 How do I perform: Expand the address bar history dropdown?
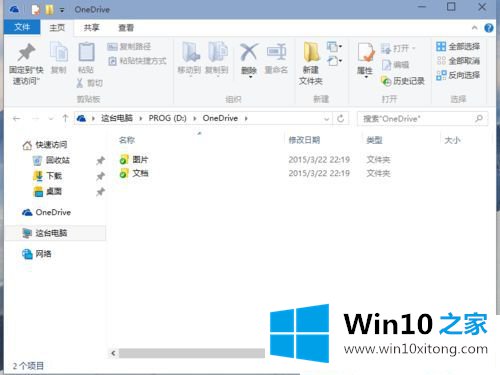(327, 119)
